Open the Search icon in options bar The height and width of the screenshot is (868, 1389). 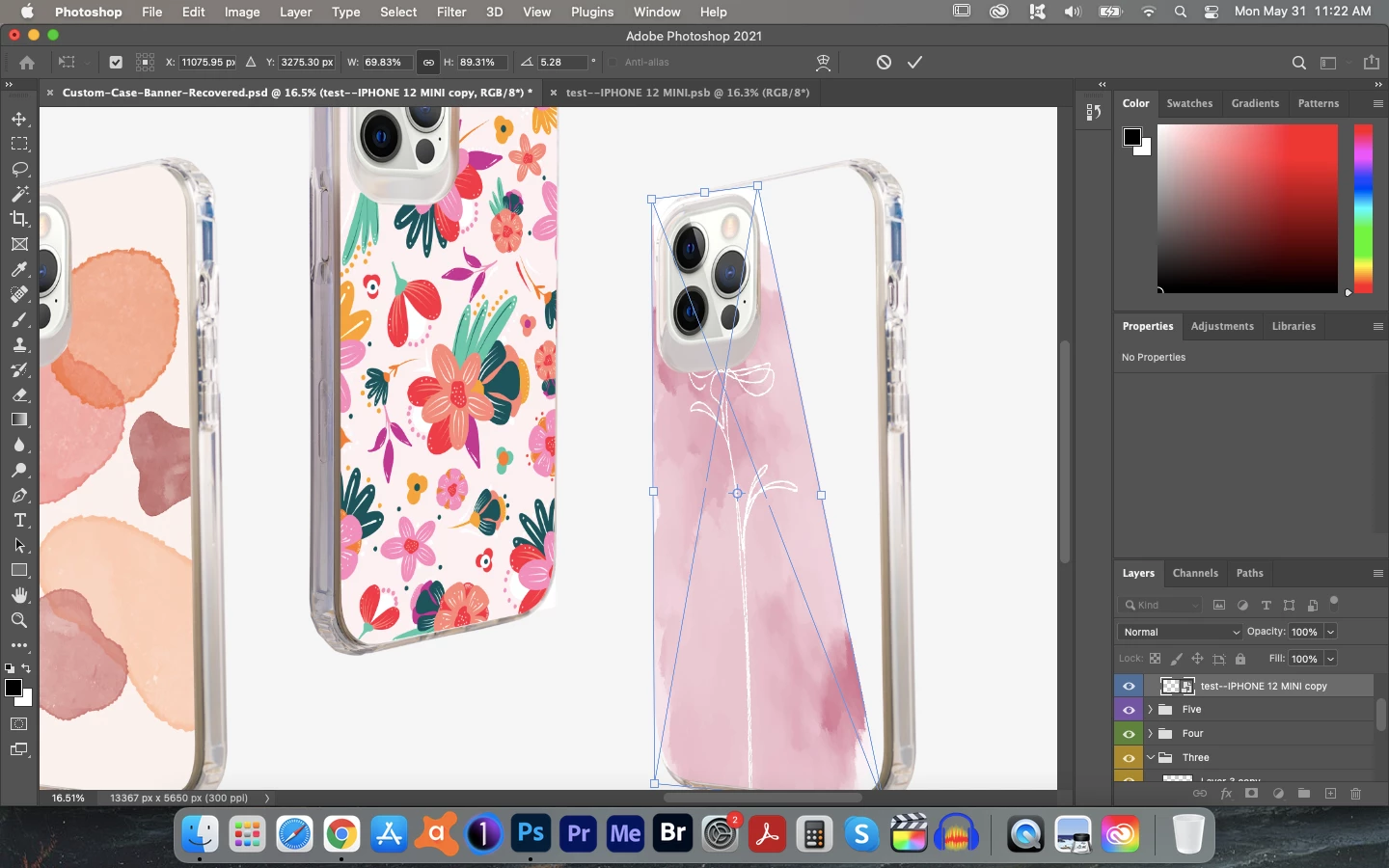tap(1299, 63)
